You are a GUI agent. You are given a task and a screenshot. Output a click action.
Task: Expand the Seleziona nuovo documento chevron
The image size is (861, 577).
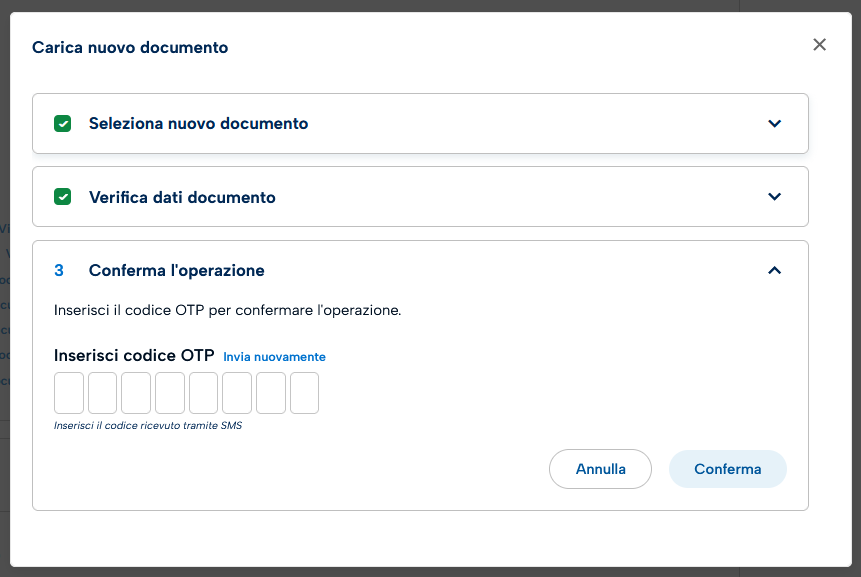tap(774, 124)
